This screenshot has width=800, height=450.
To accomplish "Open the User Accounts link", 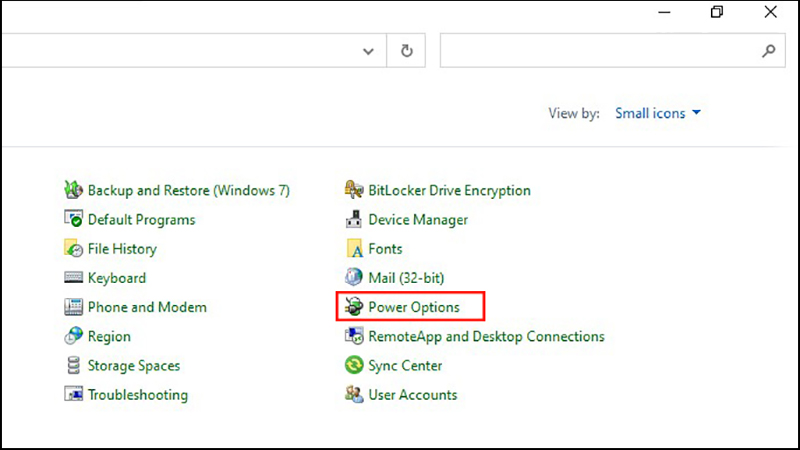I will (x=413, y=395).
